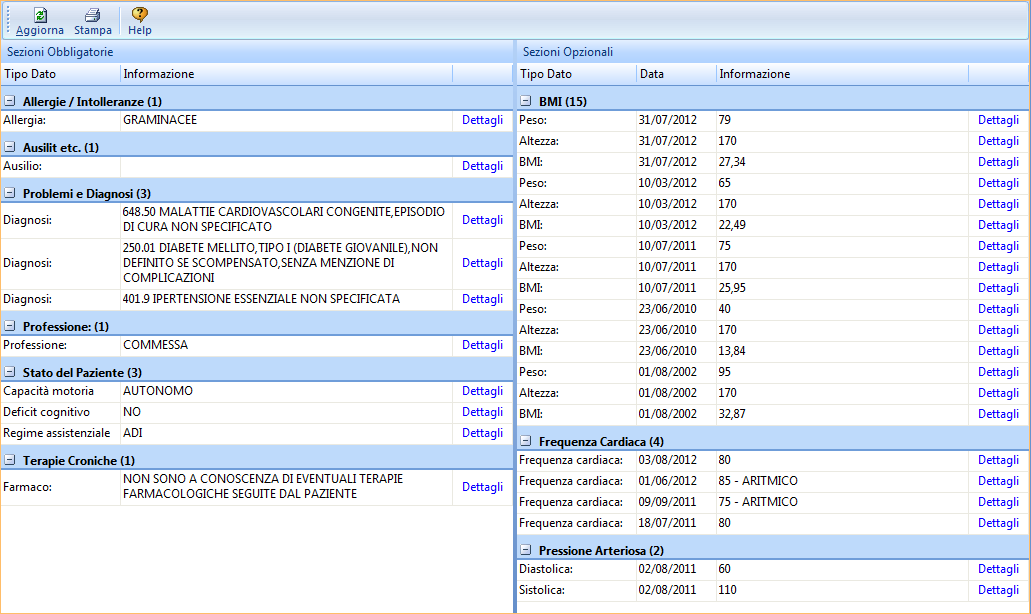
Task: Open Dettagli for Professione COMMESSA
Action: click(482, 345)
